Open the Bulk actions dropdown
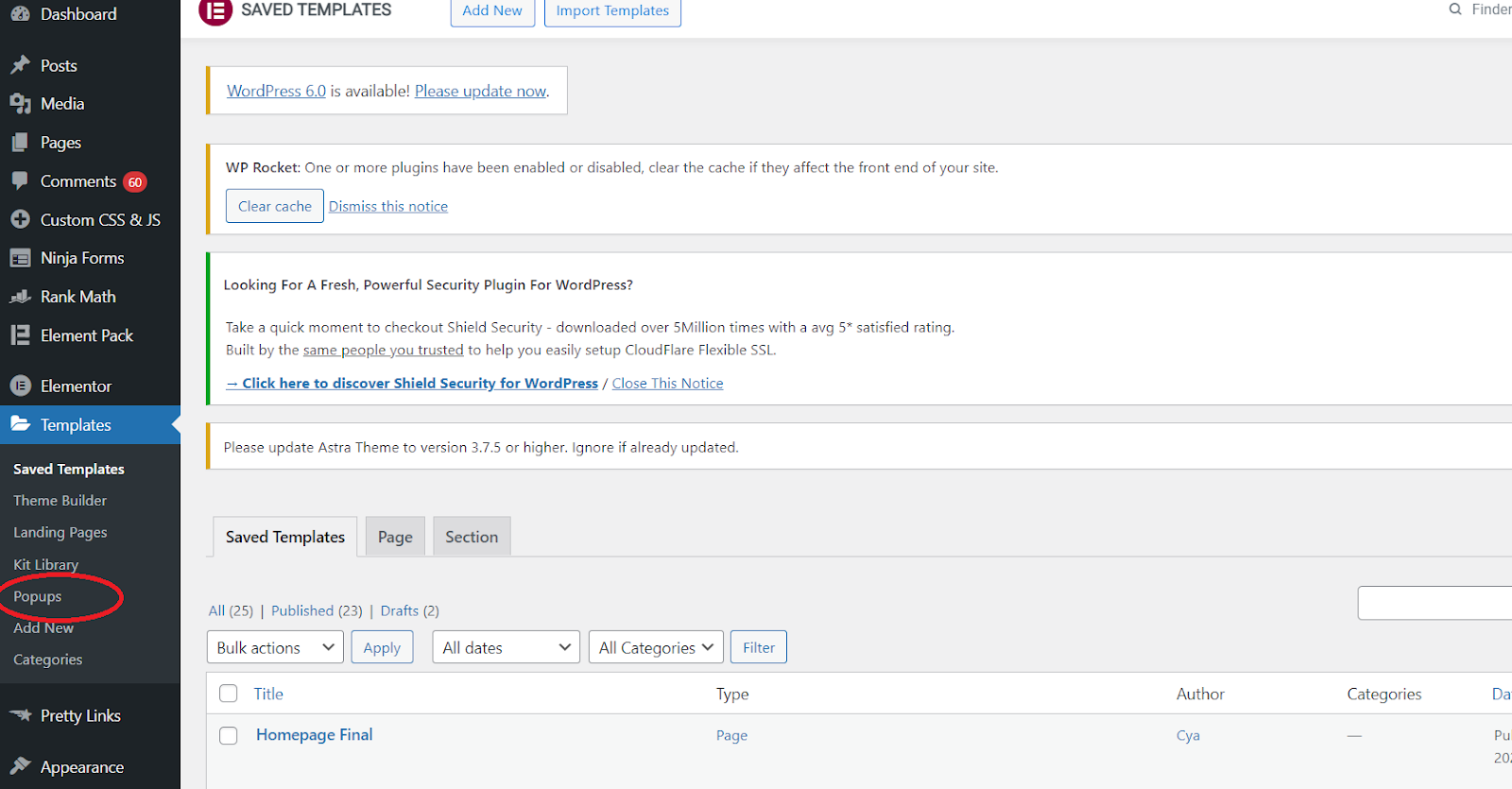Image resolution: width=1512 pixels, height=789 pixels. click(x=275, y=647)
